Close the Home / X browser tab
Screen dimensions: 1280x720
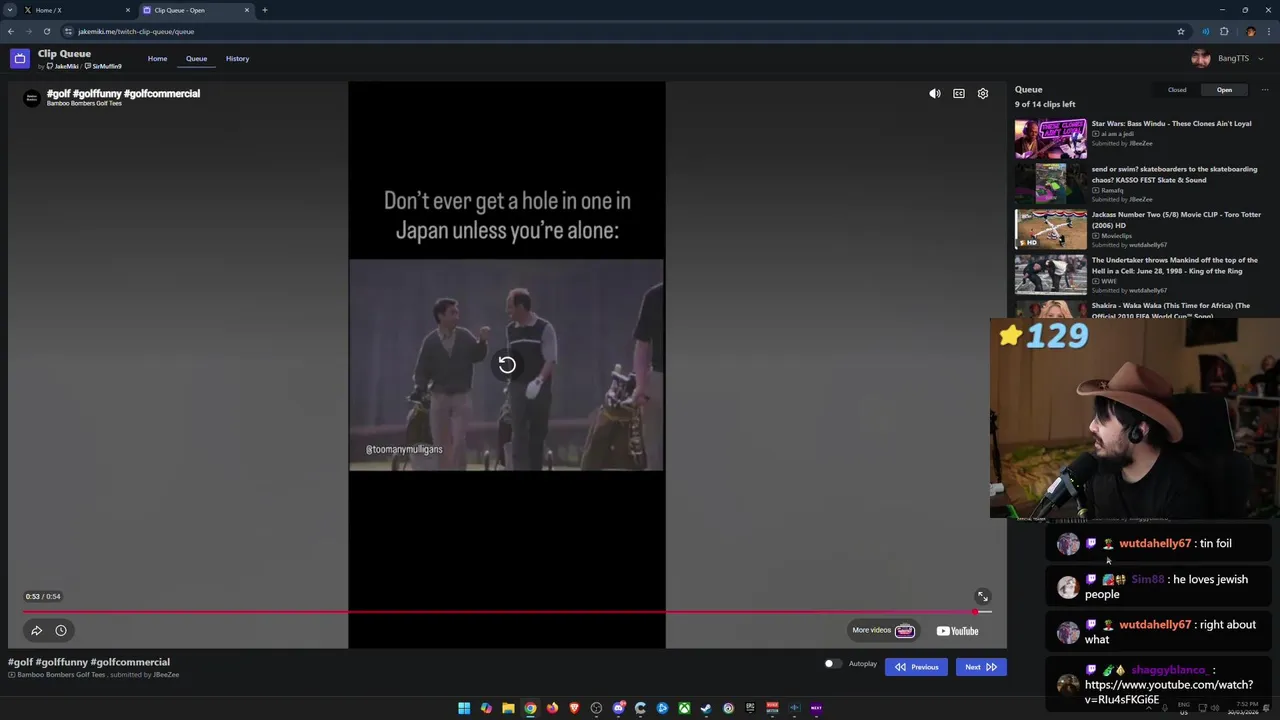(x=127, y=10)
